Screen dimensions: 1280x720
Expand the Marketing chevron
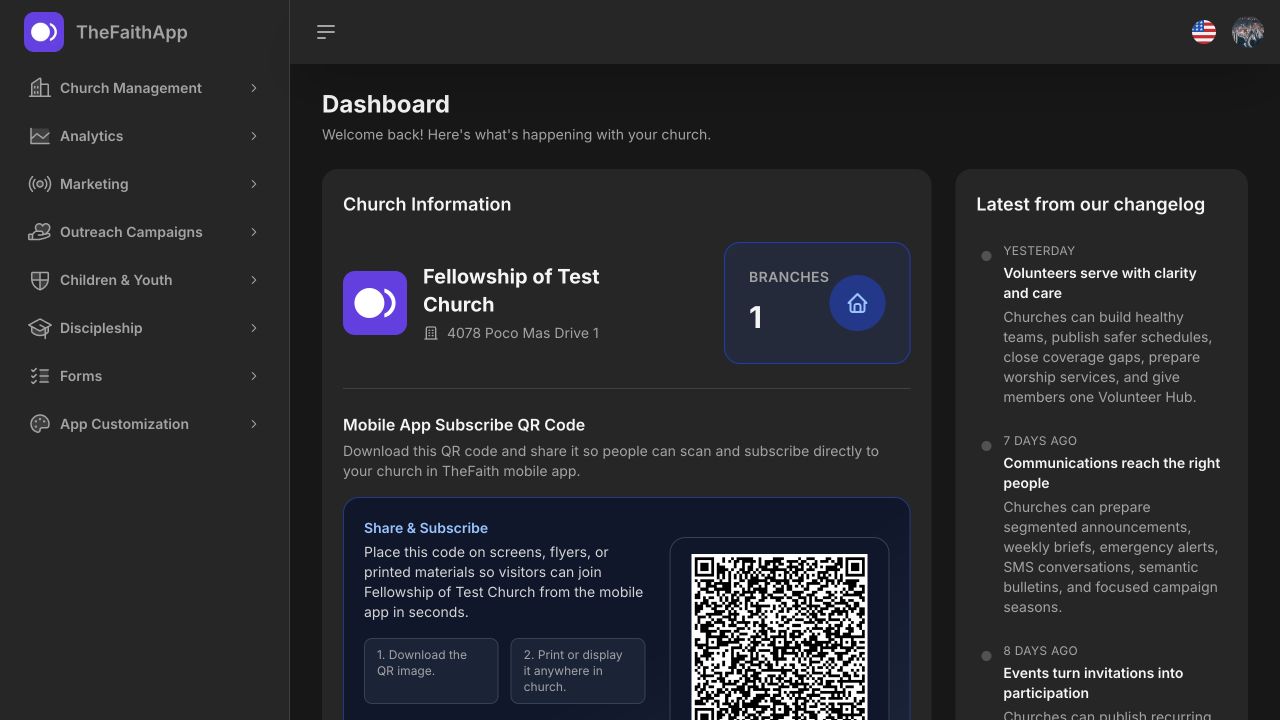click(x=254, y=184)
